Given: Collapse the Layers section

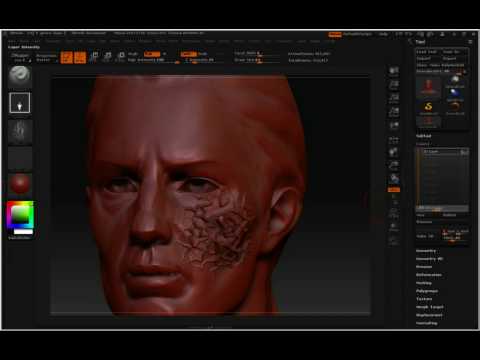Looking at the screenshot, I should click(423, 144).
